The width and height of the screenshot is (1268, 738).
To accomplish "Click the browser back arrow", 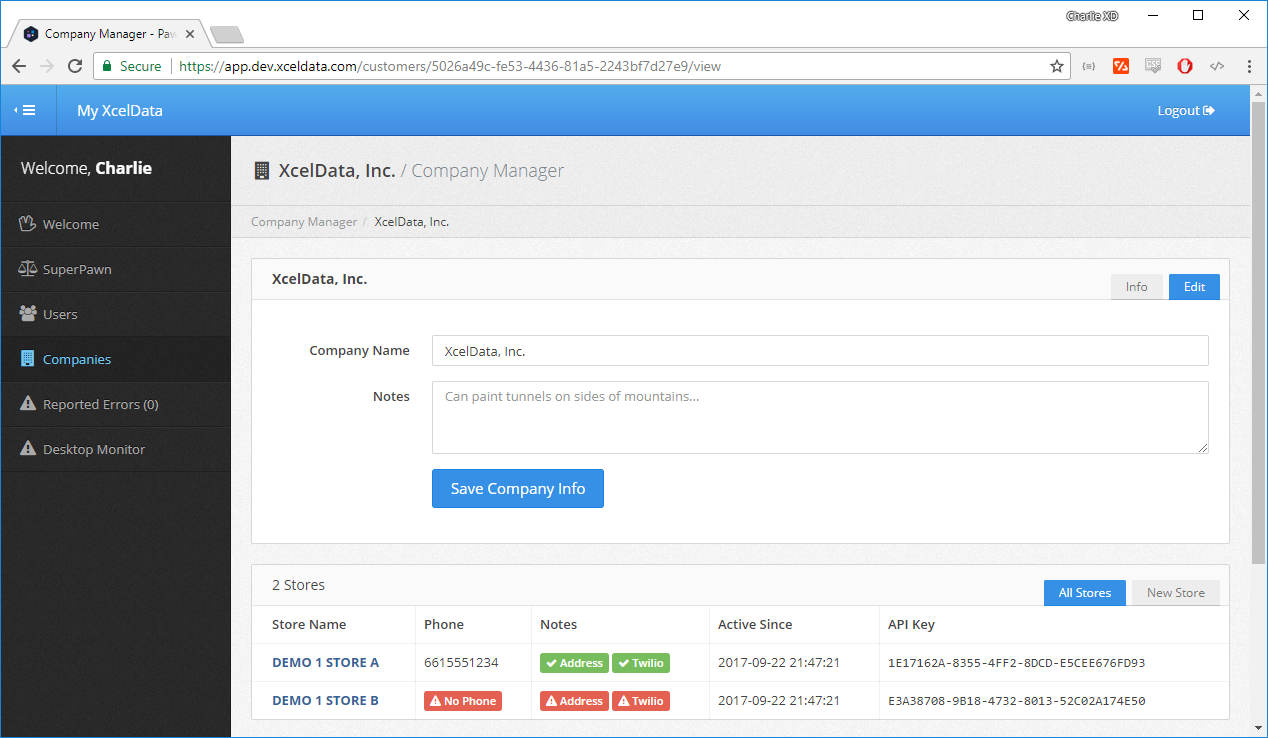I will click(19, 66).
